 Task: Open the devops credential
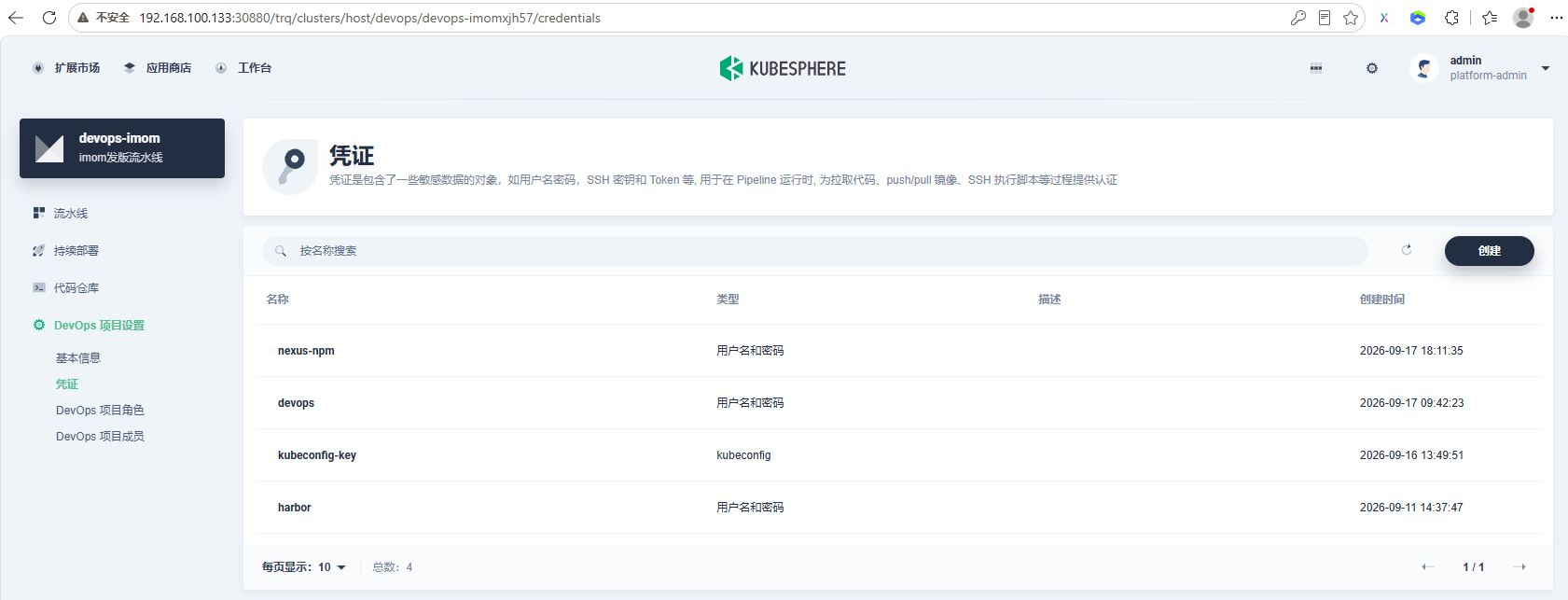click(296, 403)
